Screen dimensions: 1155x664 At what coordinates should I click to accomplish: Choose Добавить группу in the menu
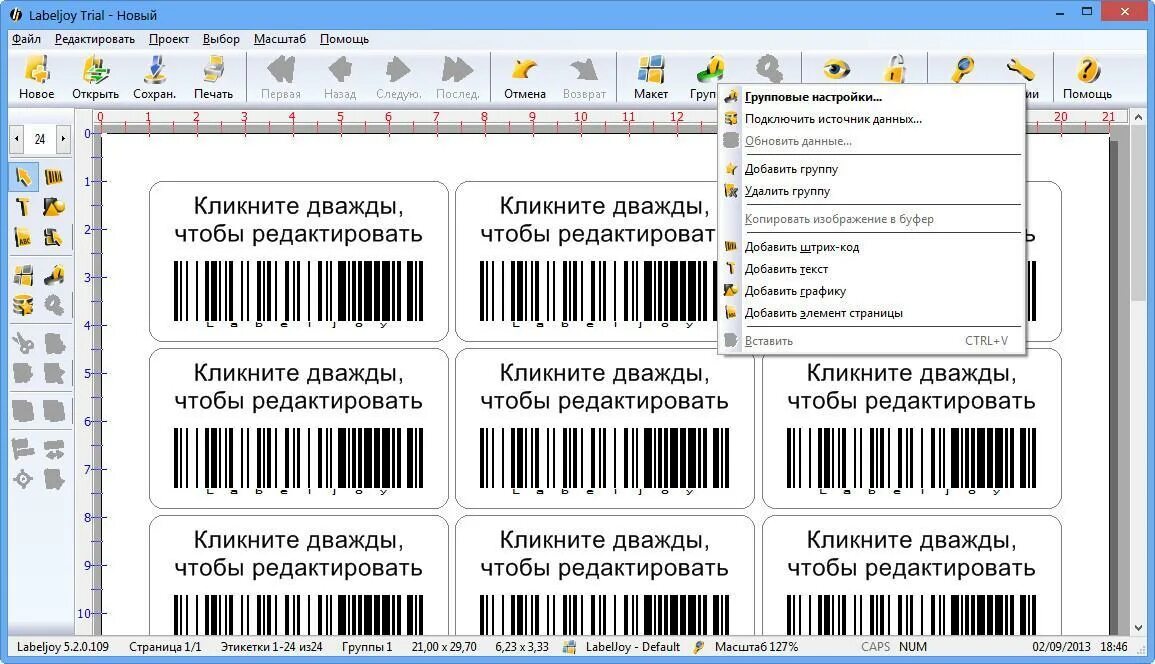coord(872,169)
